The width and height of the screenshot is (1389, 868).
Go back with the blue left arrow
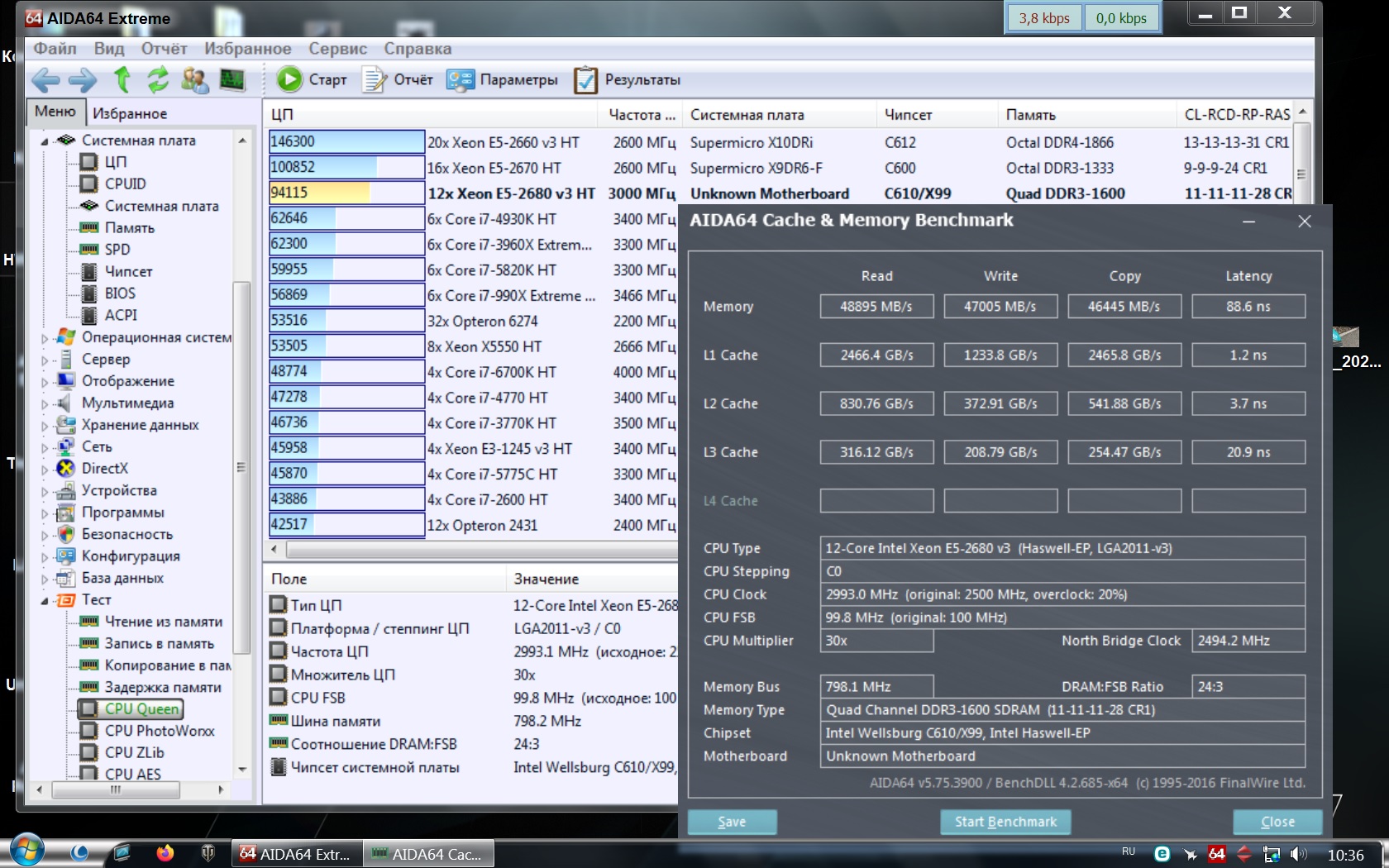[x=45, y=80]
